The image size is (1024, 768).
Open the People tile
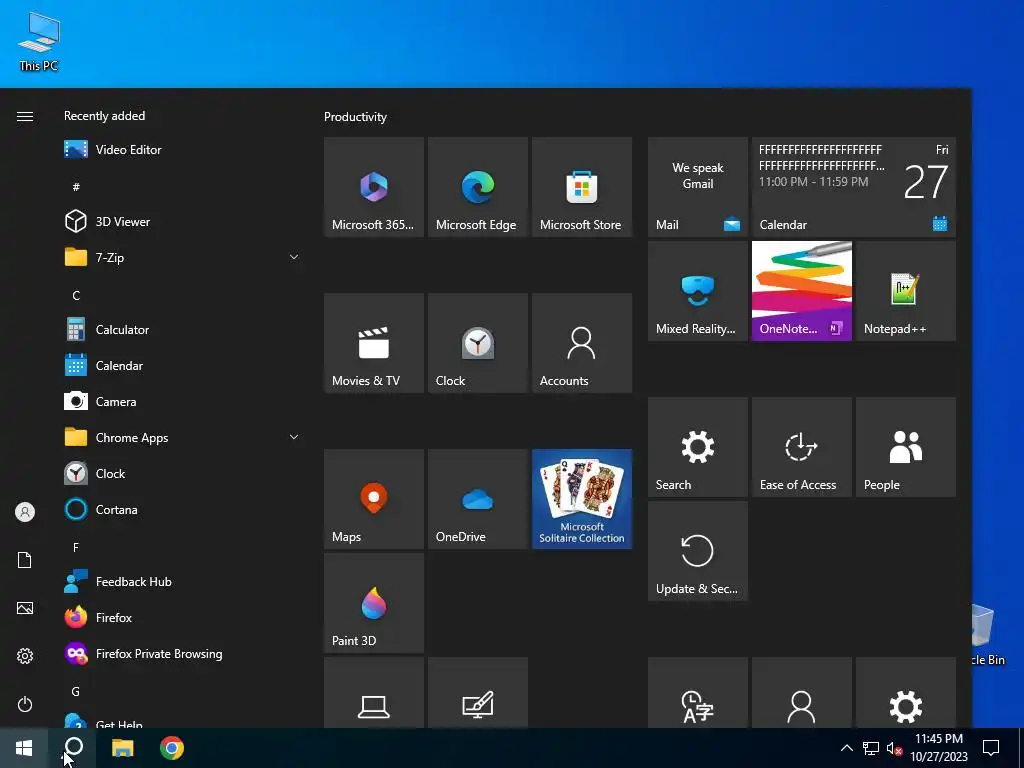(906, 447)
